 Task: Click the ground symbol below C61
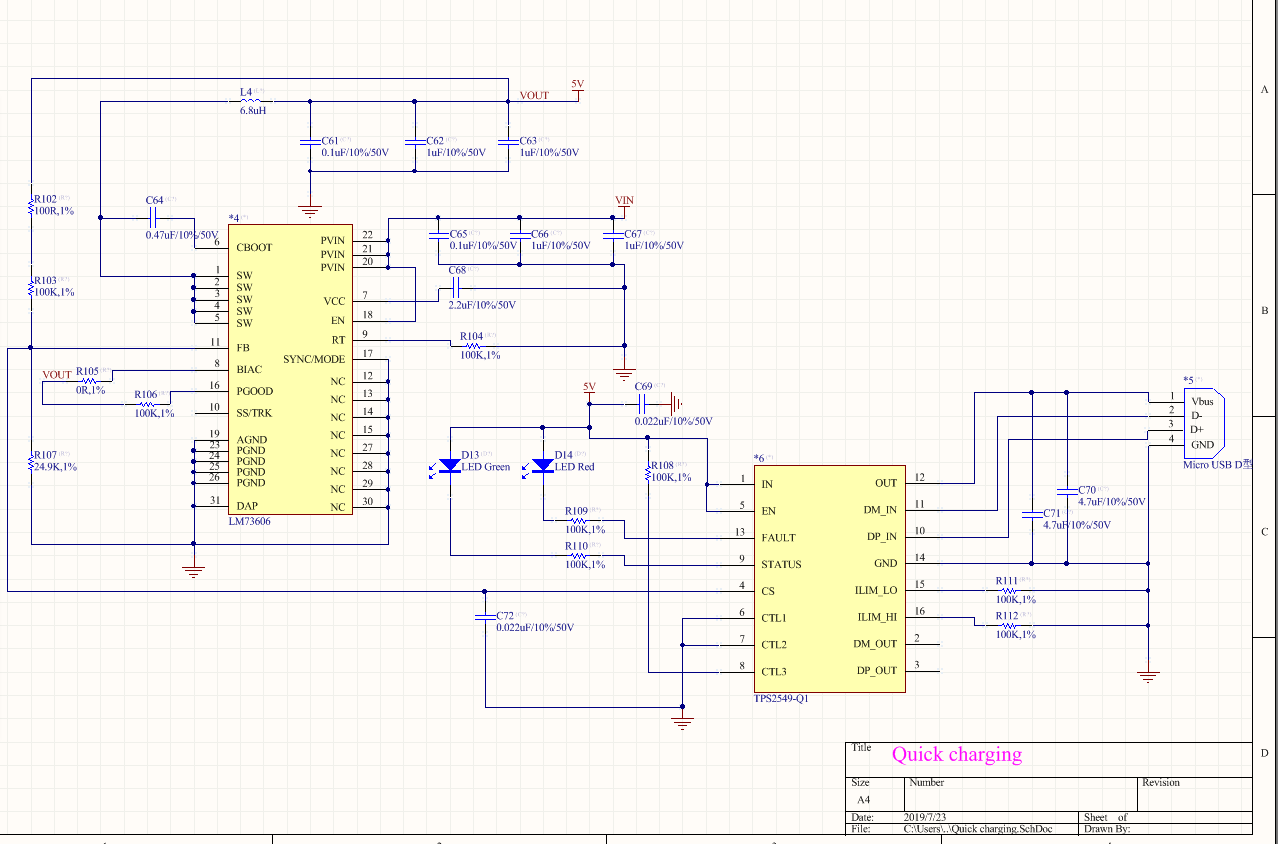click(310, 211)
